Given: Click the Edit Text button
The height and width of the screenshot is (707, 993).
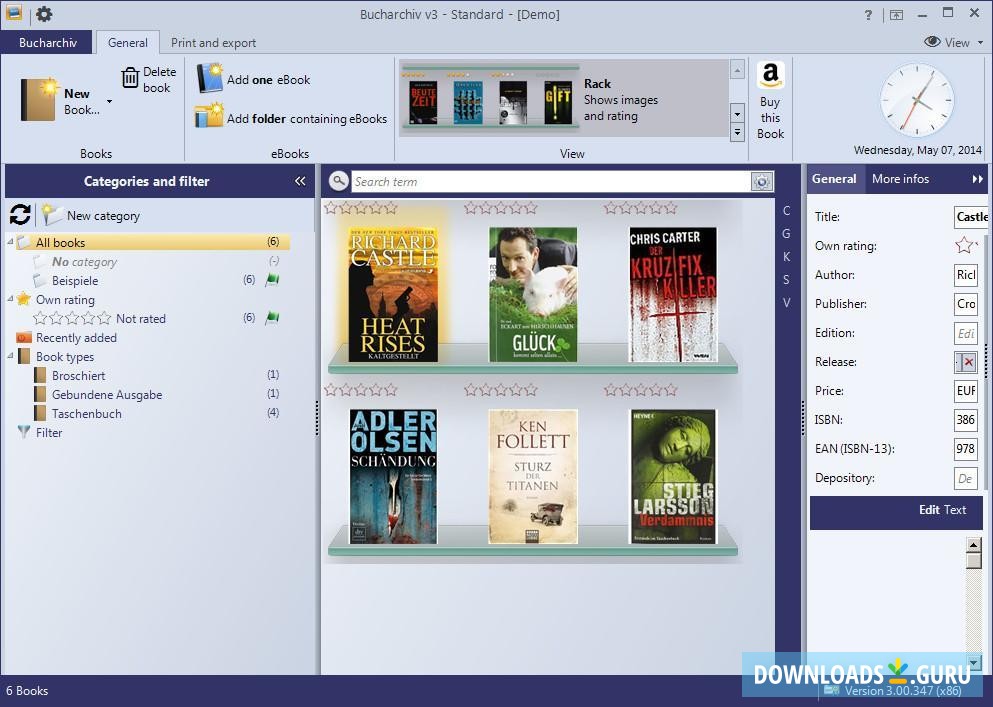Looking at the screenshot, I should (x=896, y=510).
